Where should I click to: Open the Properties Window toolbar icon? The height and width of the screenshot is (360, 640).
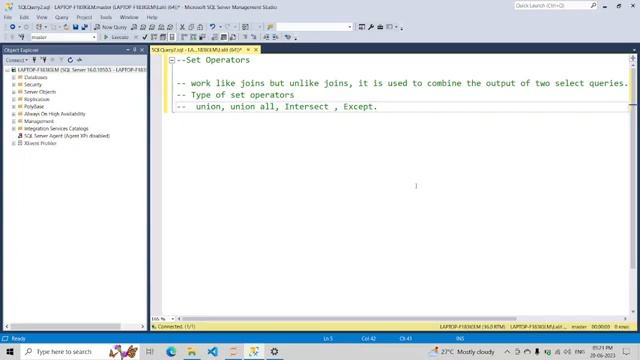tap(362, 27)
